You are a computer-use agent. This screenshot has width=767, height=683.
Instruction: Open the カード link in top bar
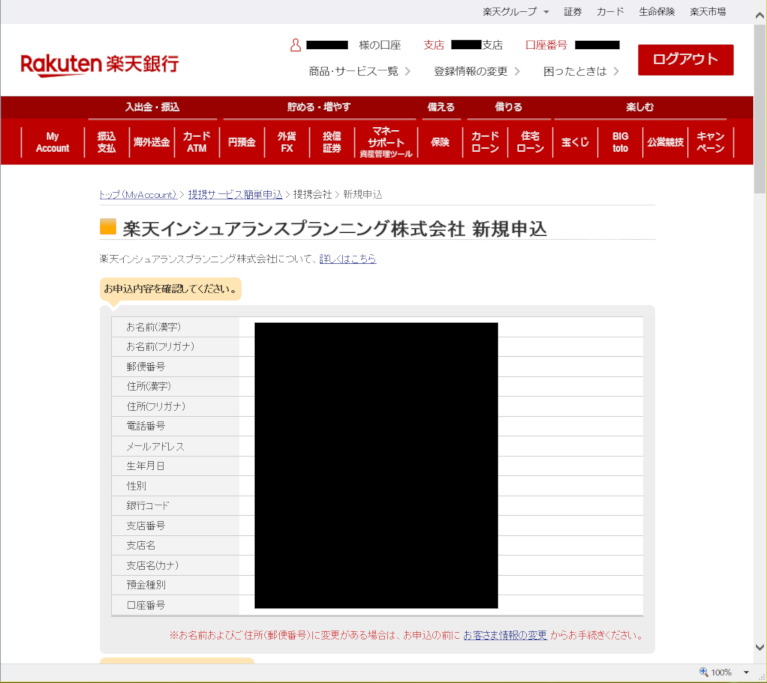pyautogui.click(x=610, y=12)
